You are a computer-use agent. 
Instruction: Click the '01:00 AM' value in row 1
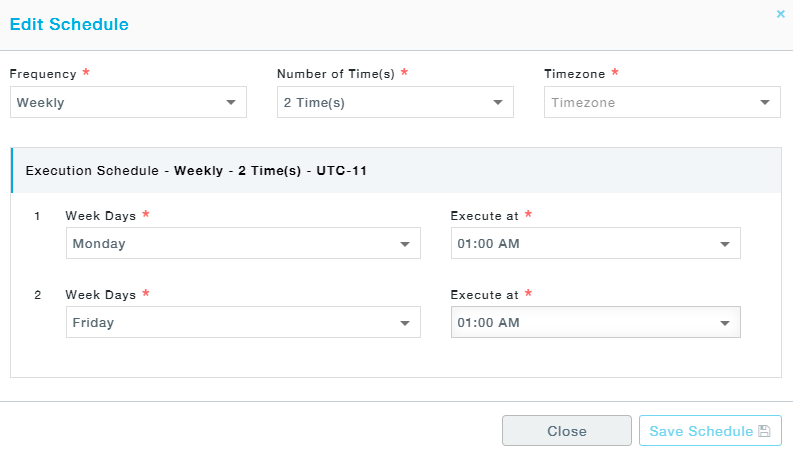(x=489, y=244)
